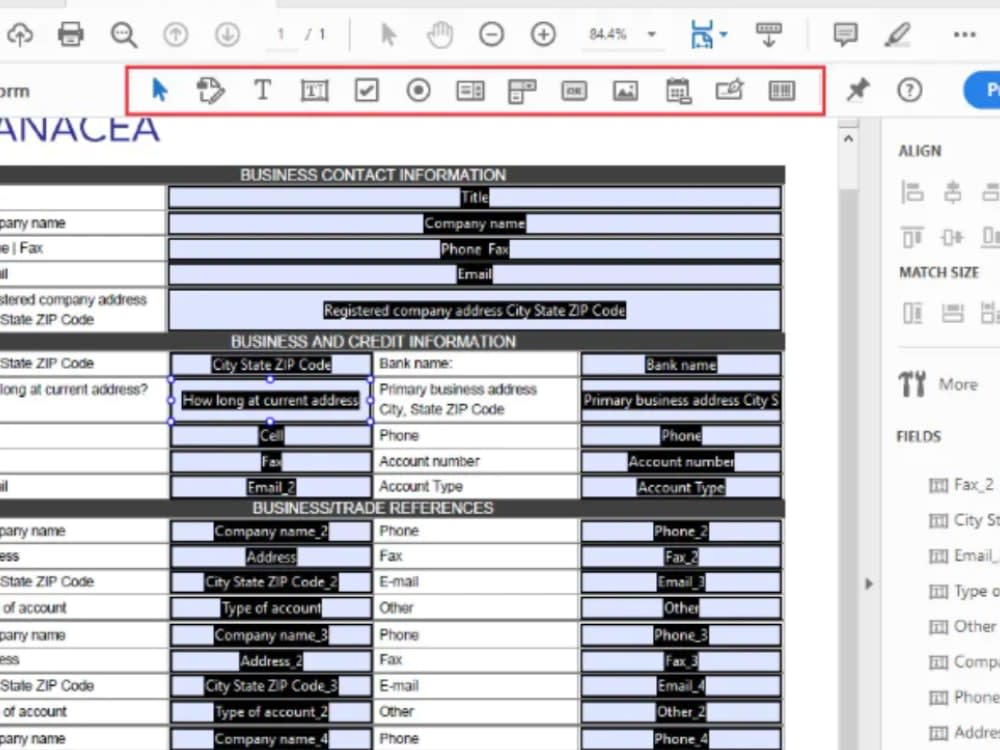
Task: Select the Other field in Fields list
Action: click(963, 627)
